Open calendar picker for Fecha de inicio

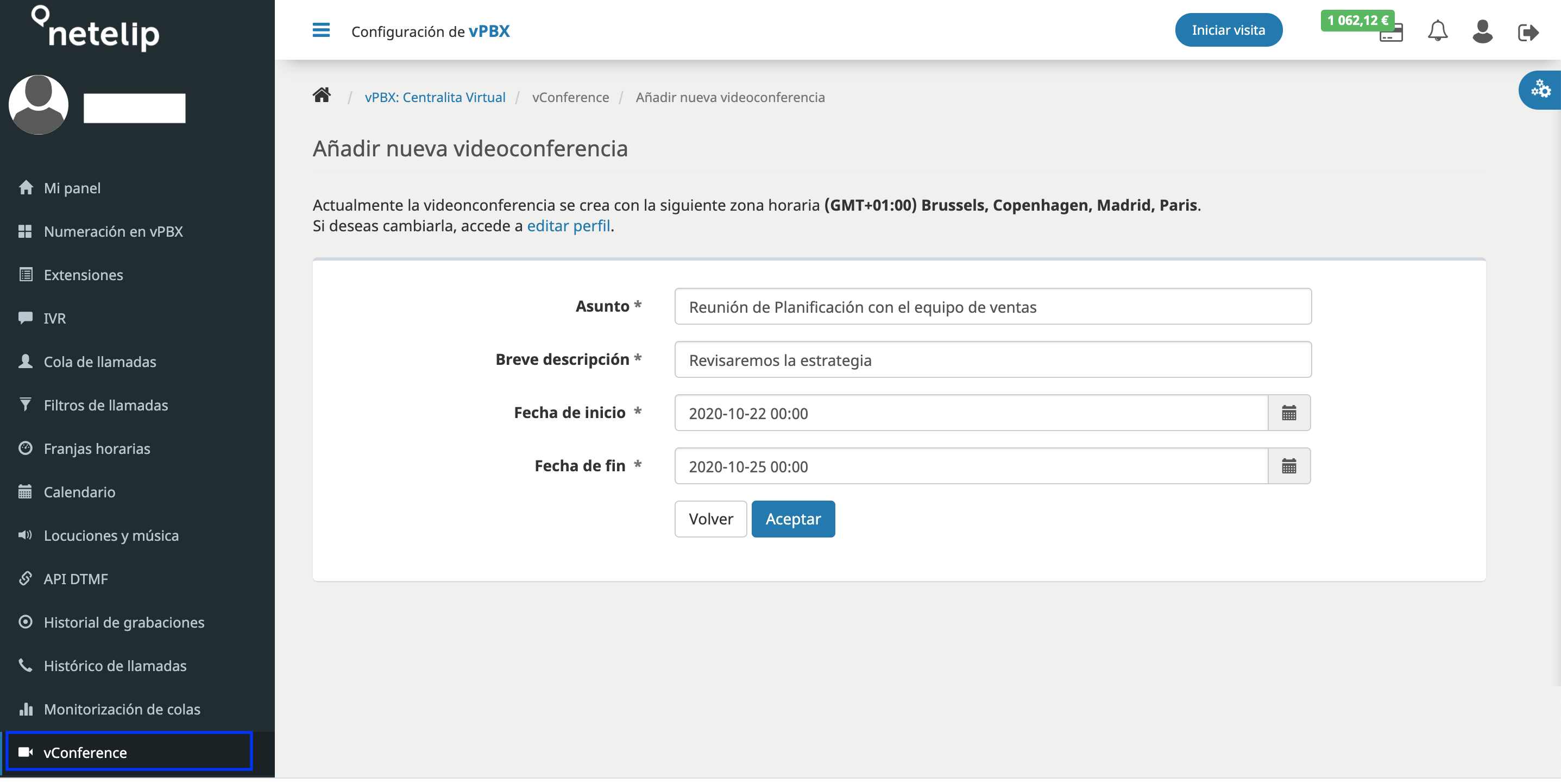[1289, 413]
